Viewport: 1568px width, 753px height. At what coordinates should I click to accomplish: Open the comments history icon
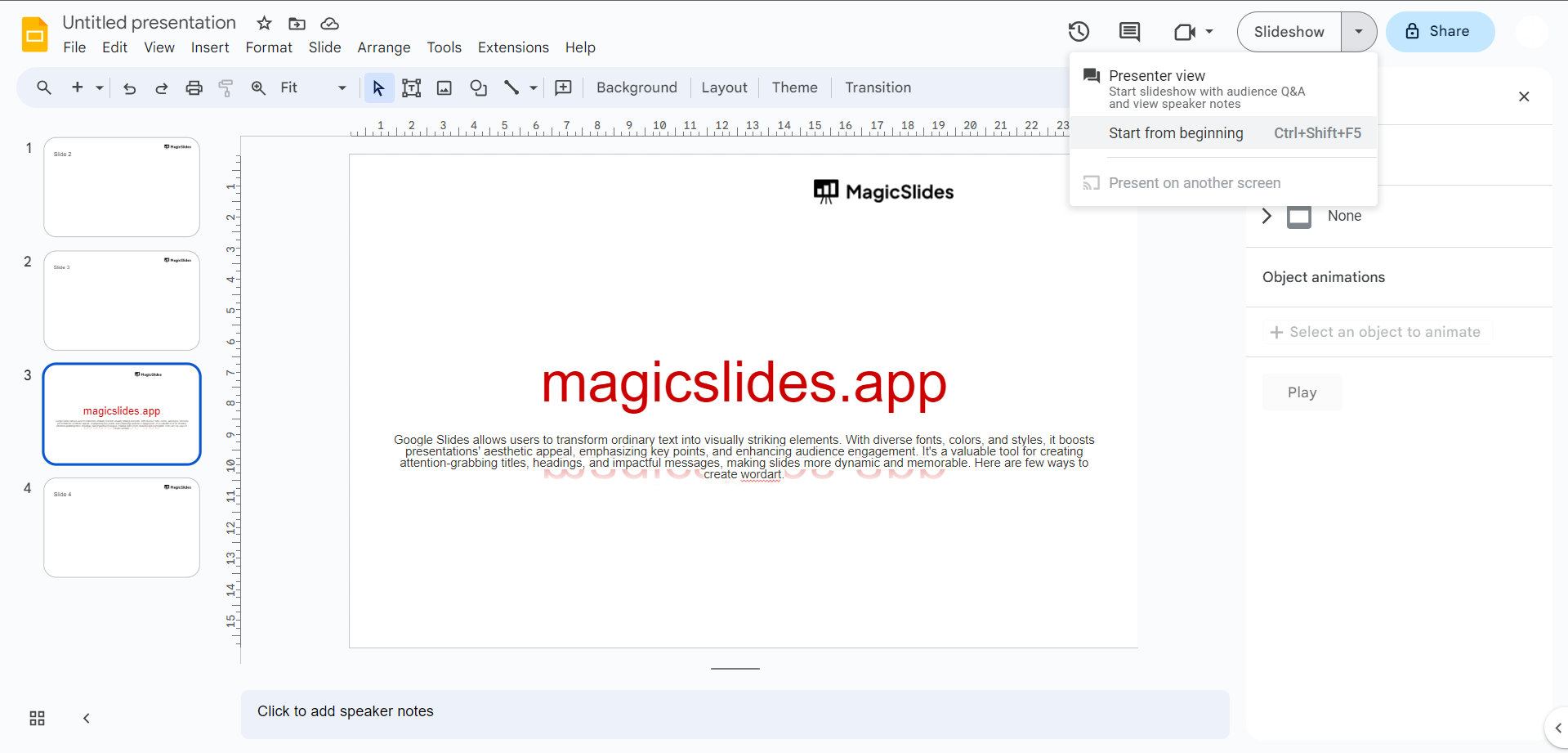point(1129,32)
